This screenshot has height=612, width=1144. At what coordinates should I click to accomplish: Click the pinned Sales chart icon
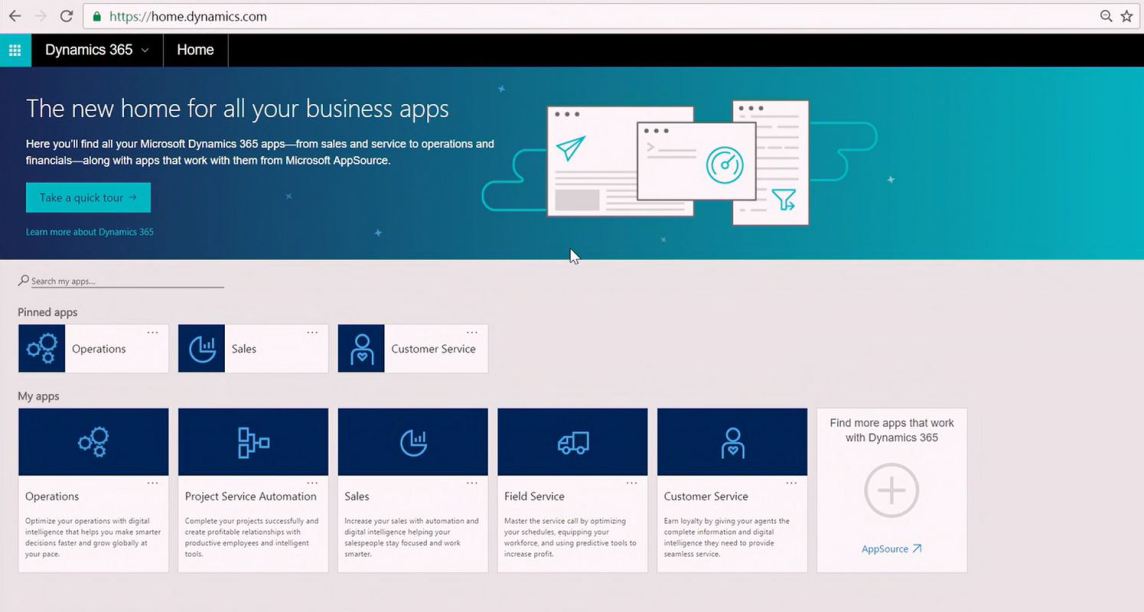pyautogui.click(x=201, y=349)
